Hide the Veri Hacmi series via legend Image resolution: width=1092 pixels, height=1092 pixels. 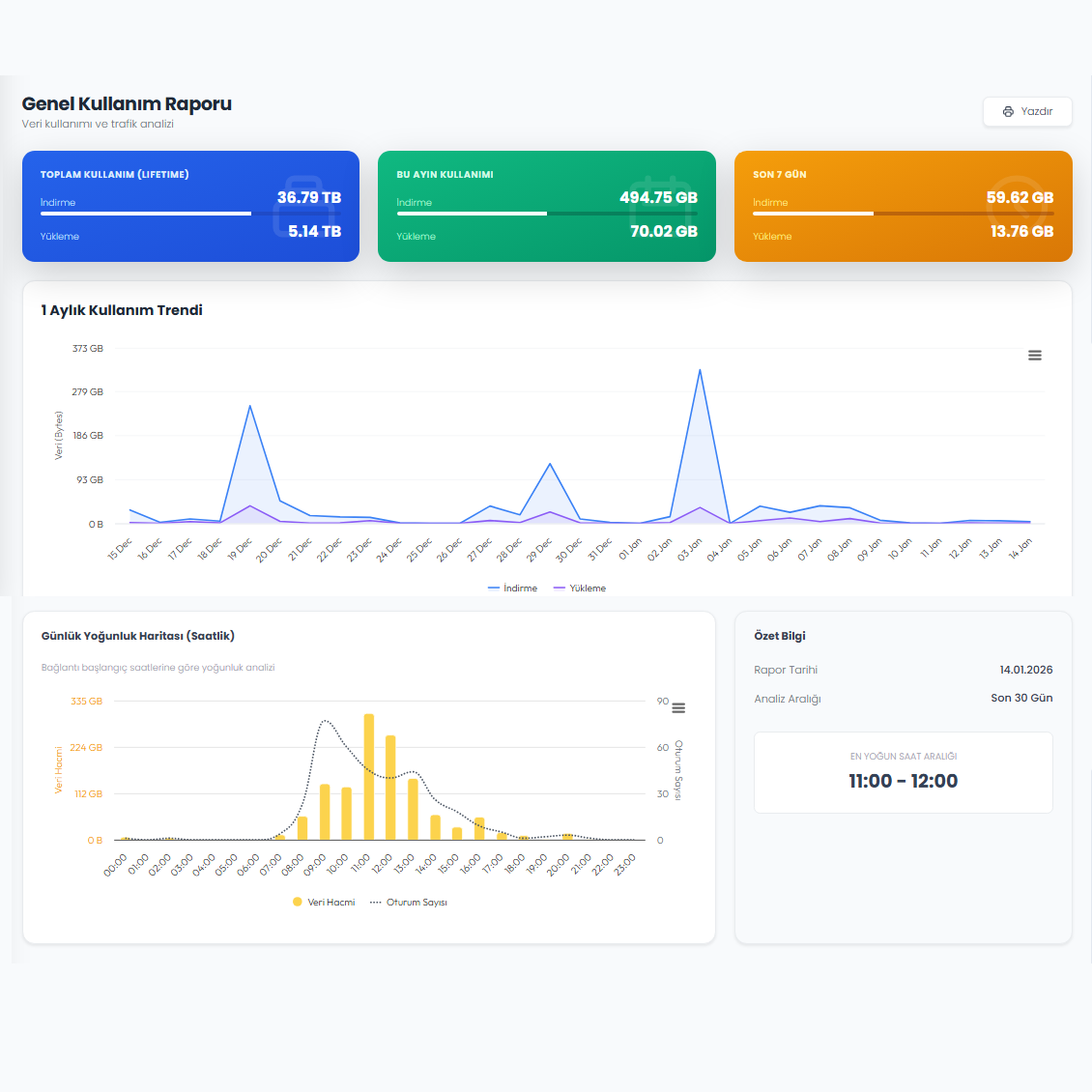[x=324, y=903]
